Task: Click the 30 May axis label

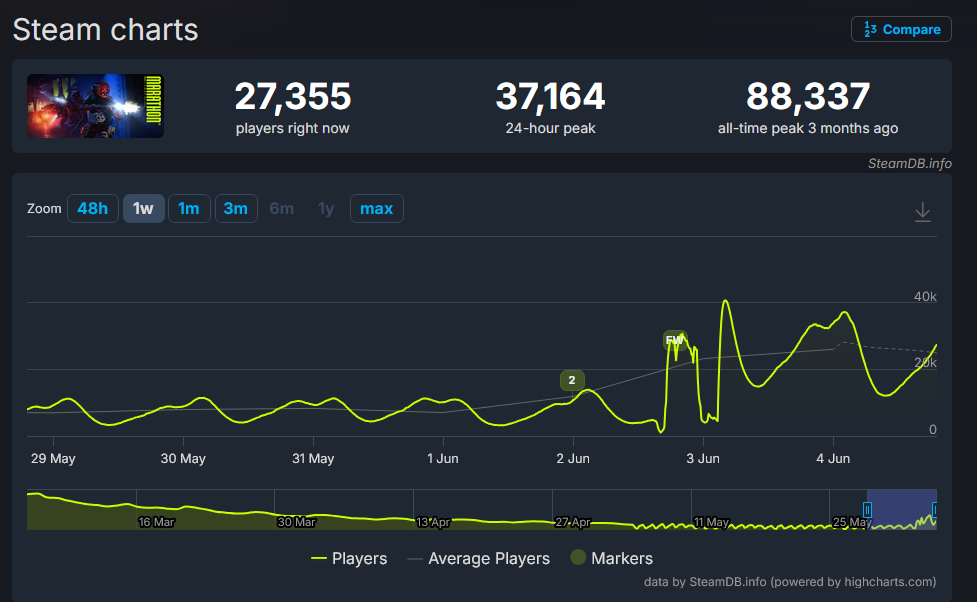Action: click(183, 459)
